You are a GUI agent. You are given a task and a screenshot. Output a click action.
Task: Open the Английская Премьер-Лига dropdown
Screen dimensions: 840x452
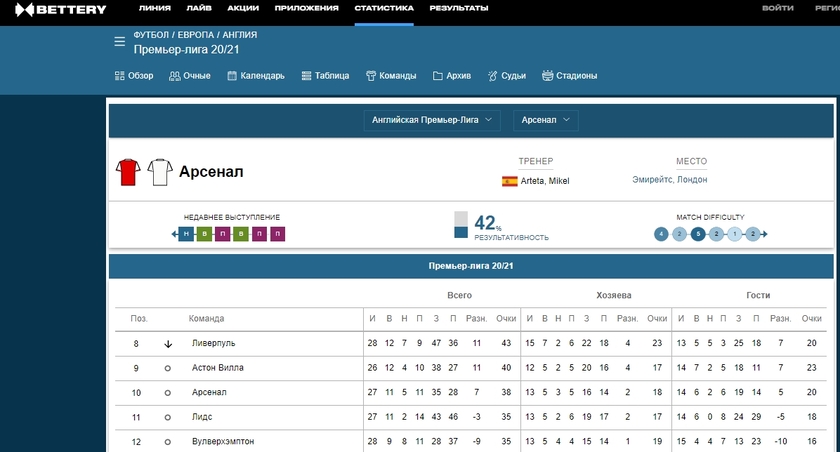[432, 120]
